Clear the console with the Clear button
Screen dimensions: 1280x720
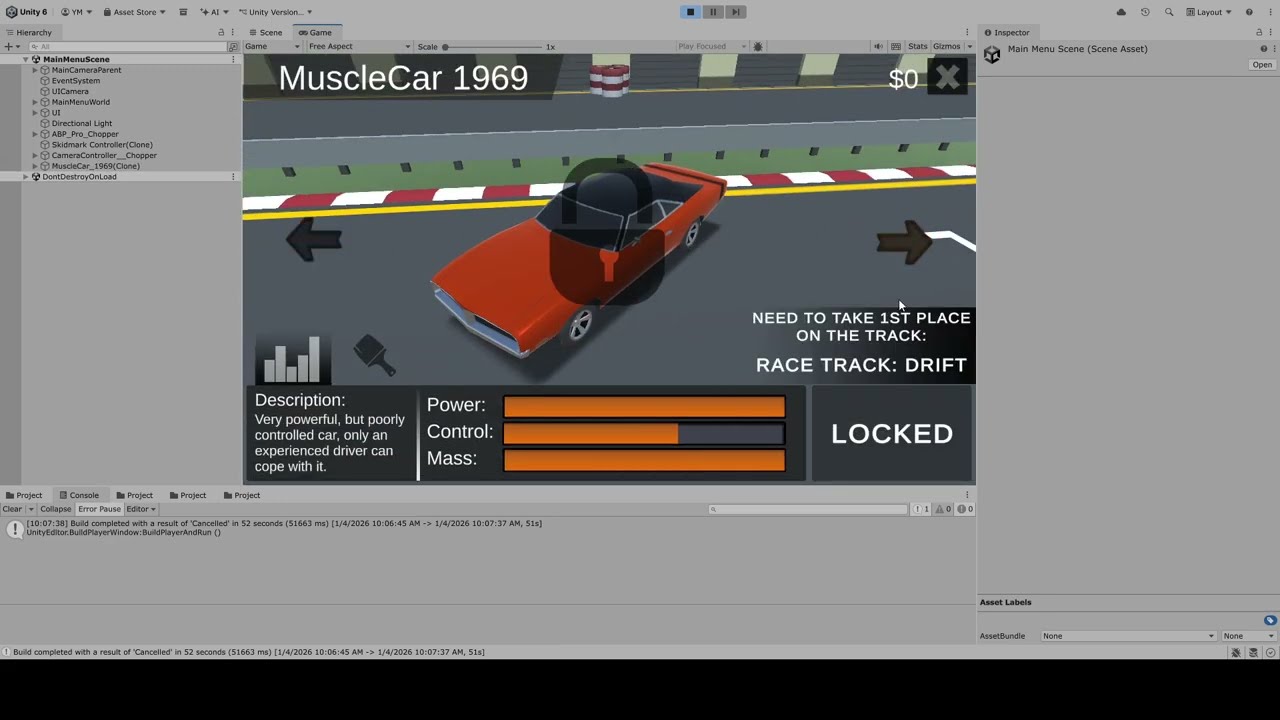coord(12,509)
